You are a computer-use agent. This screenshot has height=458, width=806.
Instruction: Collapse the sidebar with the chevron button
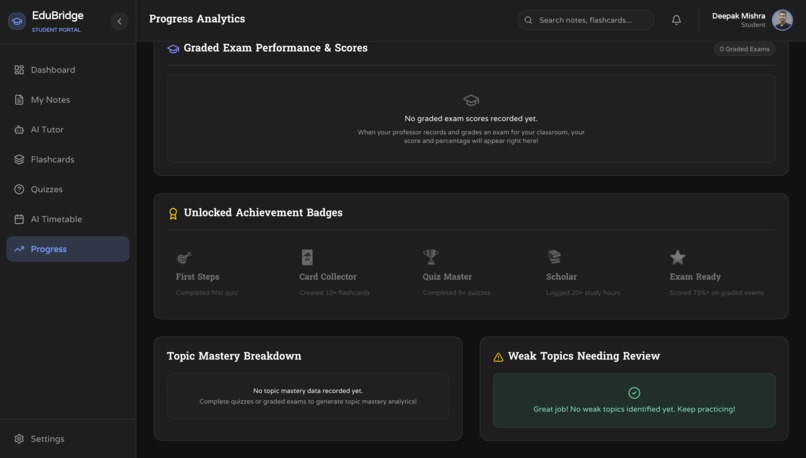click(x=119, y=21)
